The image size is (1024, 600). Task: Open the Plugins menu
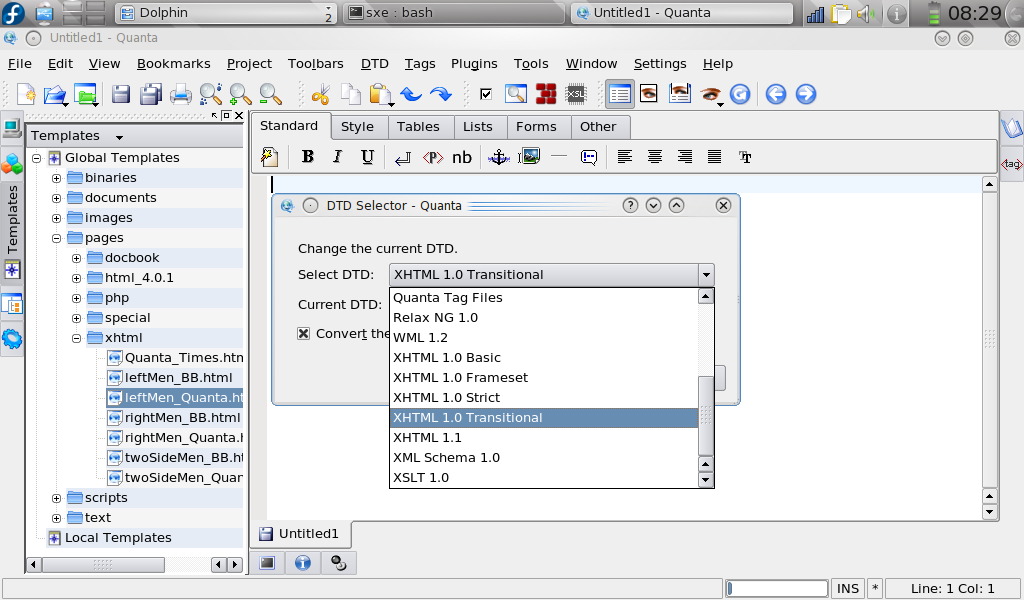(x=474, y=64)
